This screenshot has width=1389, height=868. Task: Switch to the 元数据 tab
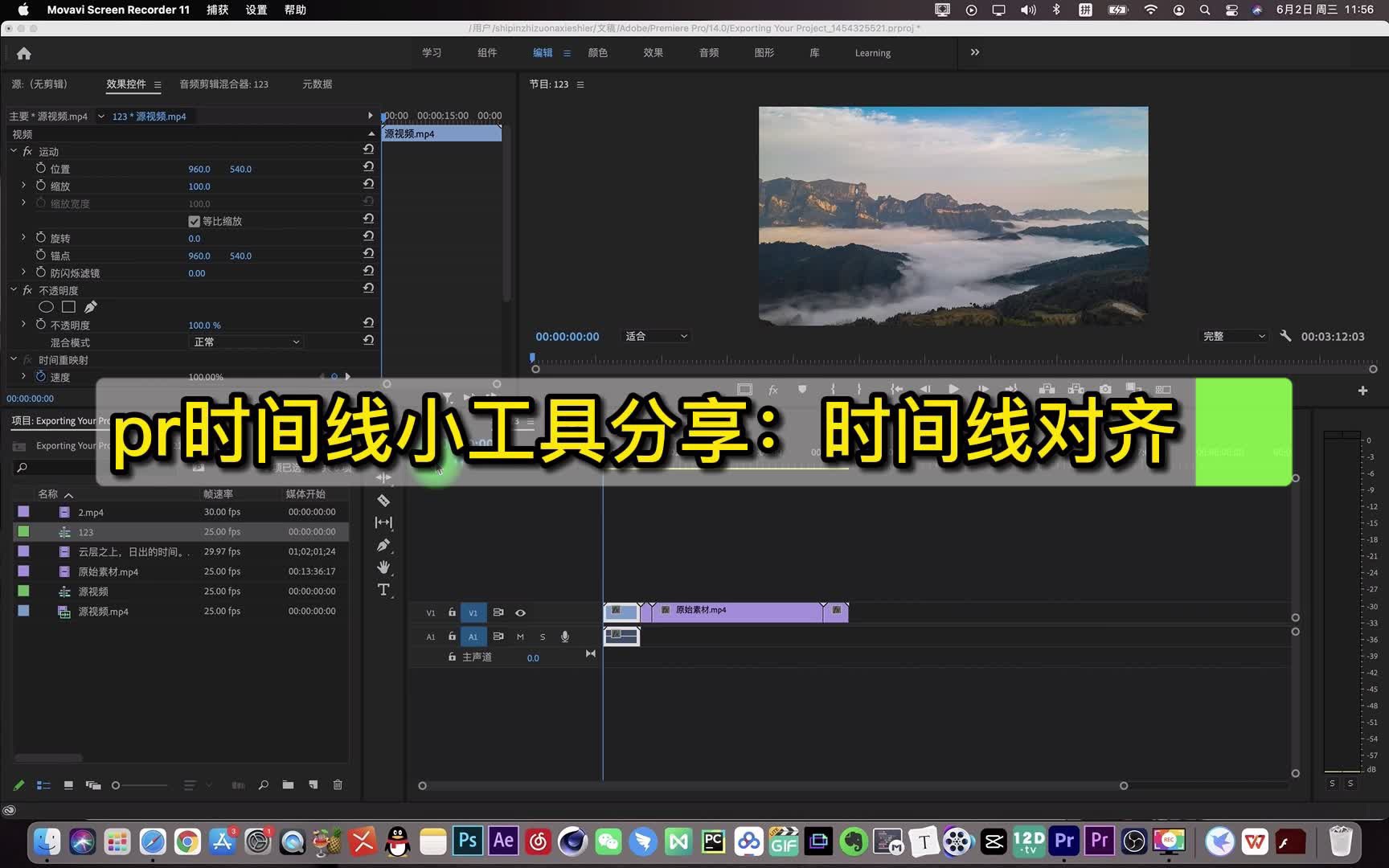[316, 84]
